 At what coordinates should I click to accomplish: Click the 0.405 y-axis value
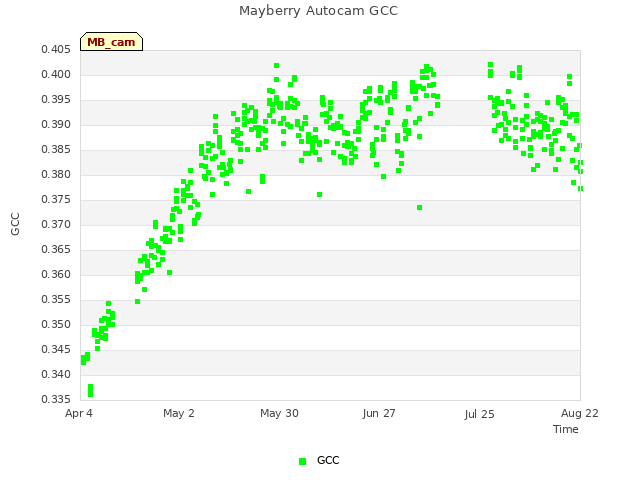tap(56, 49)
